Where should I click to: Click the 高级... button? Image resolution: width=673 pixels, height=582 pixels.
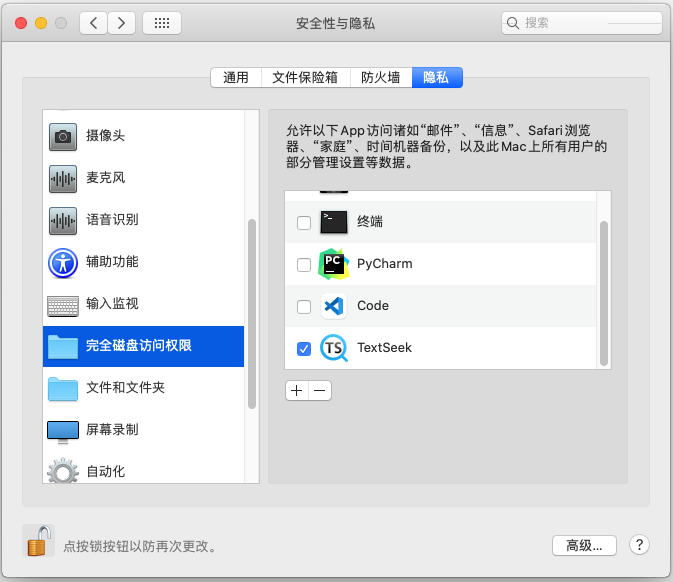(584, 545)
